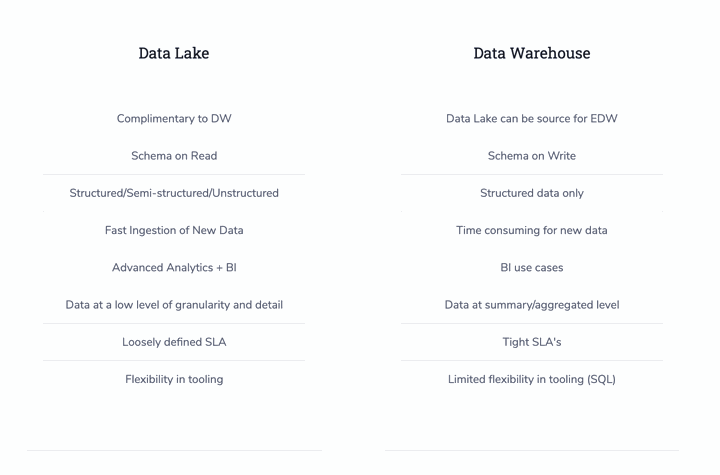Select Data Lake can be source for EDW
This screenshot has width=720, height=475.
[532, 119]
